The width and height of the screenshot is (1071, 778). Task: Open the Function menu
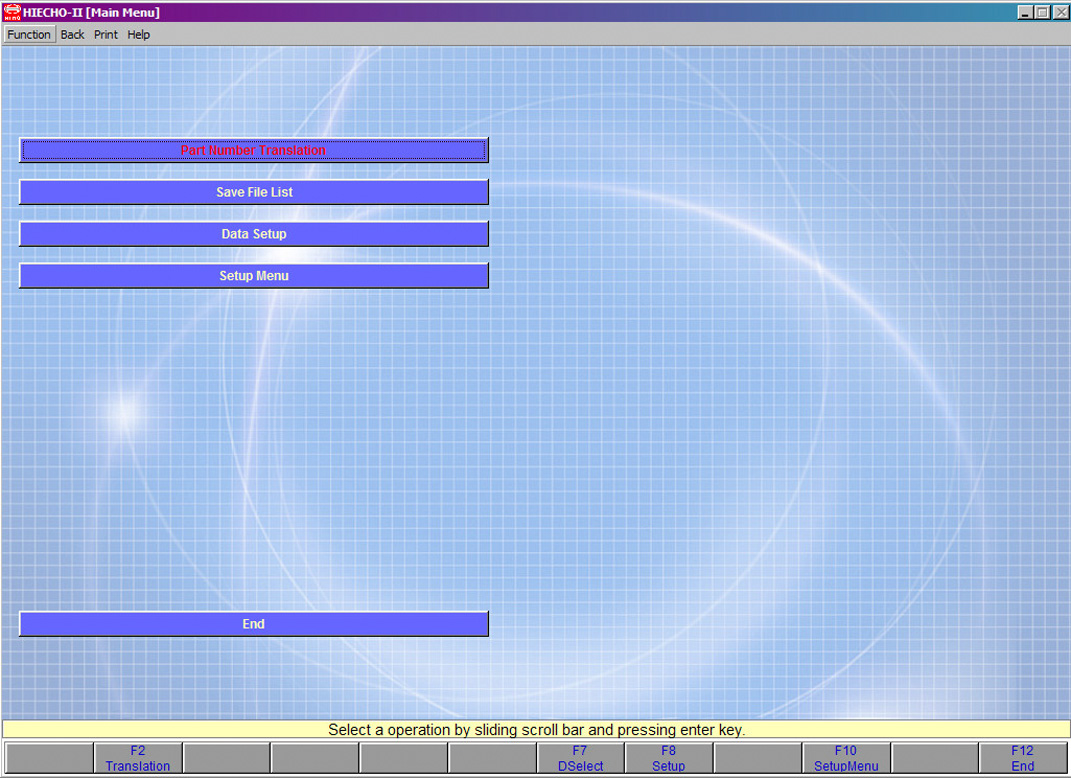pyautogui.click(x=29, y=34)
